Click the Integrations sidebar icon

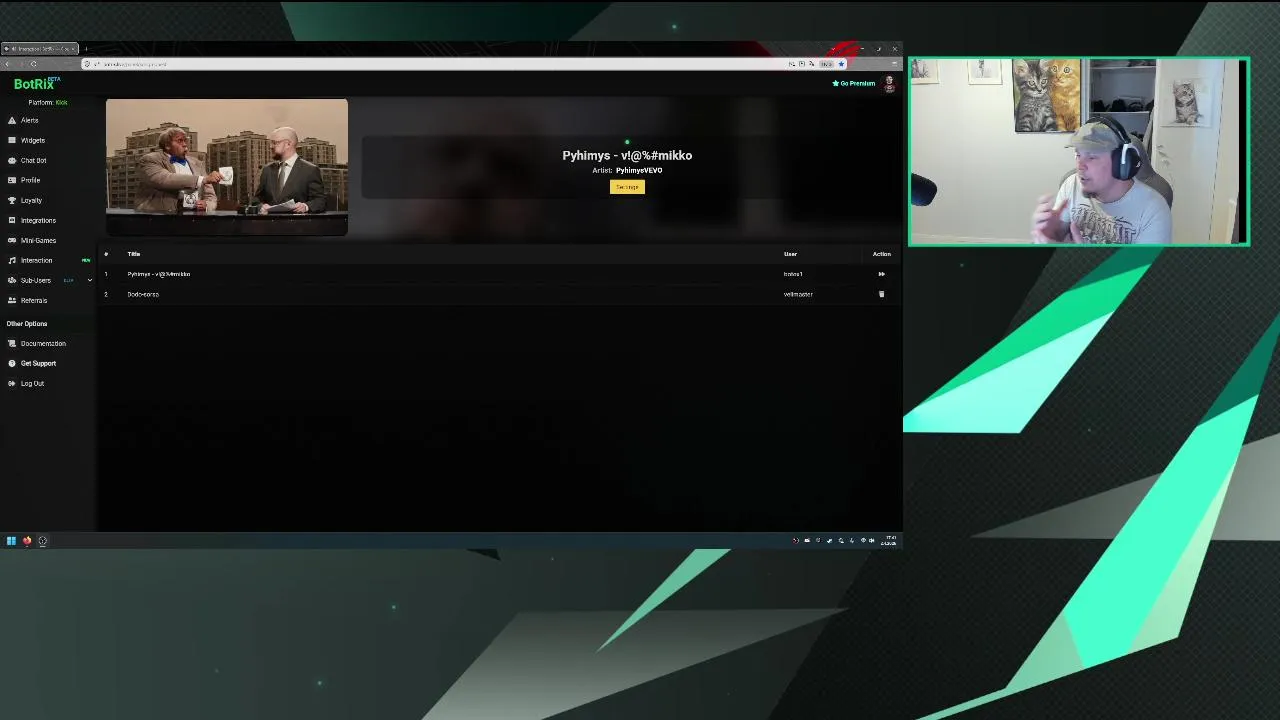(12, 220)
